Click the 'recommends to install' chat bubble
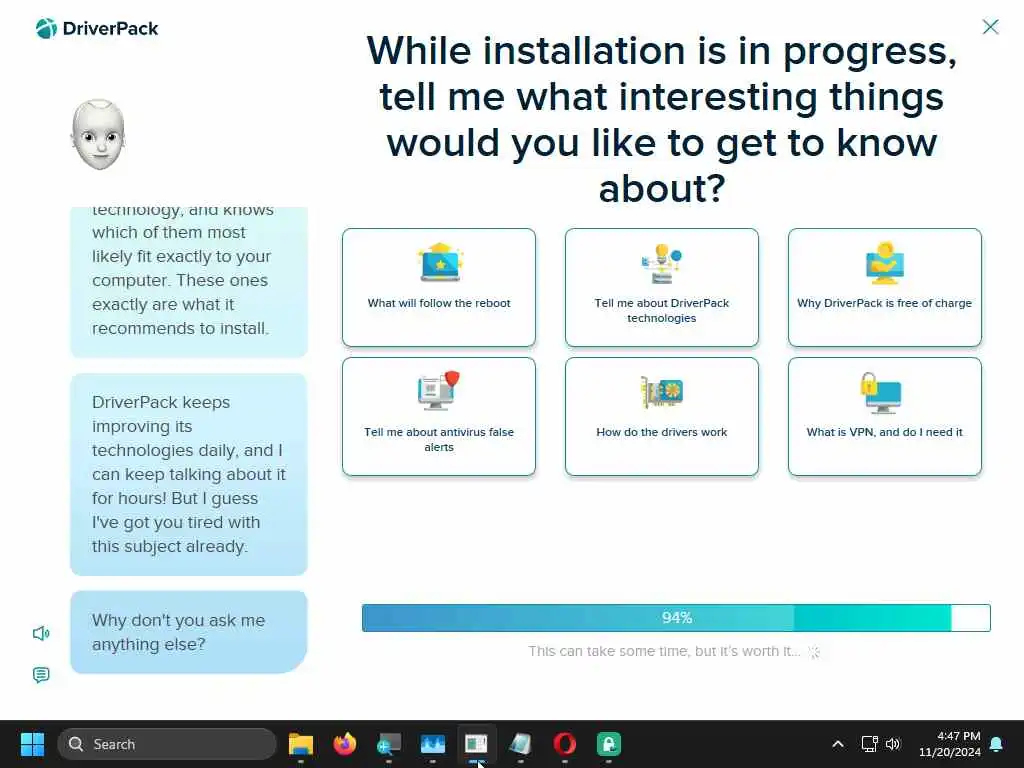This screenshot has height=768, width=1024. click(189, 282)
